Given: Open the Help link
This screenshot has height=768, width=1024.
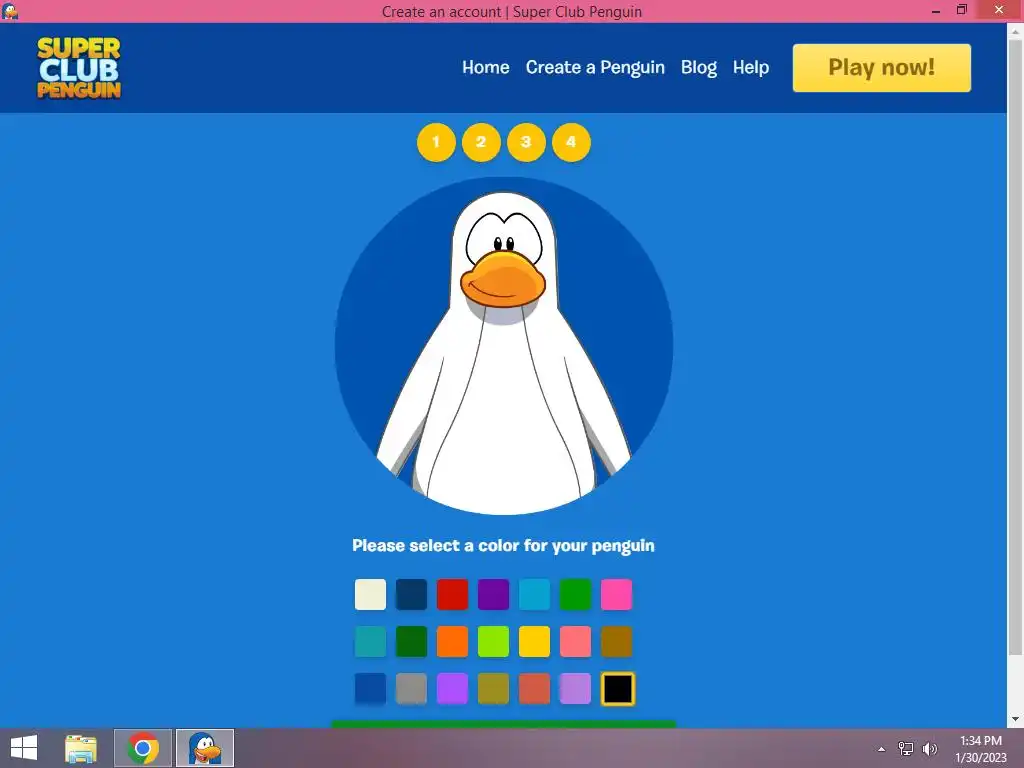Looking at the screenshot, I should tap(750, 67).
